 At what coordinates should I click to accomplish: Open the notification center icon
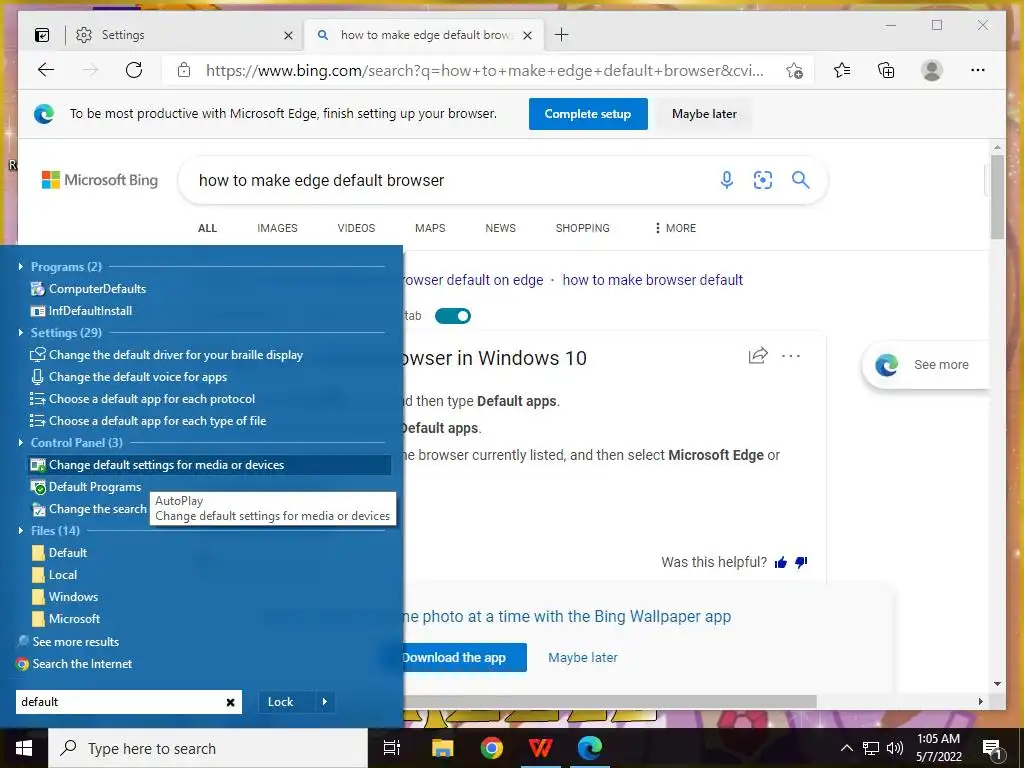click(991, 748)
